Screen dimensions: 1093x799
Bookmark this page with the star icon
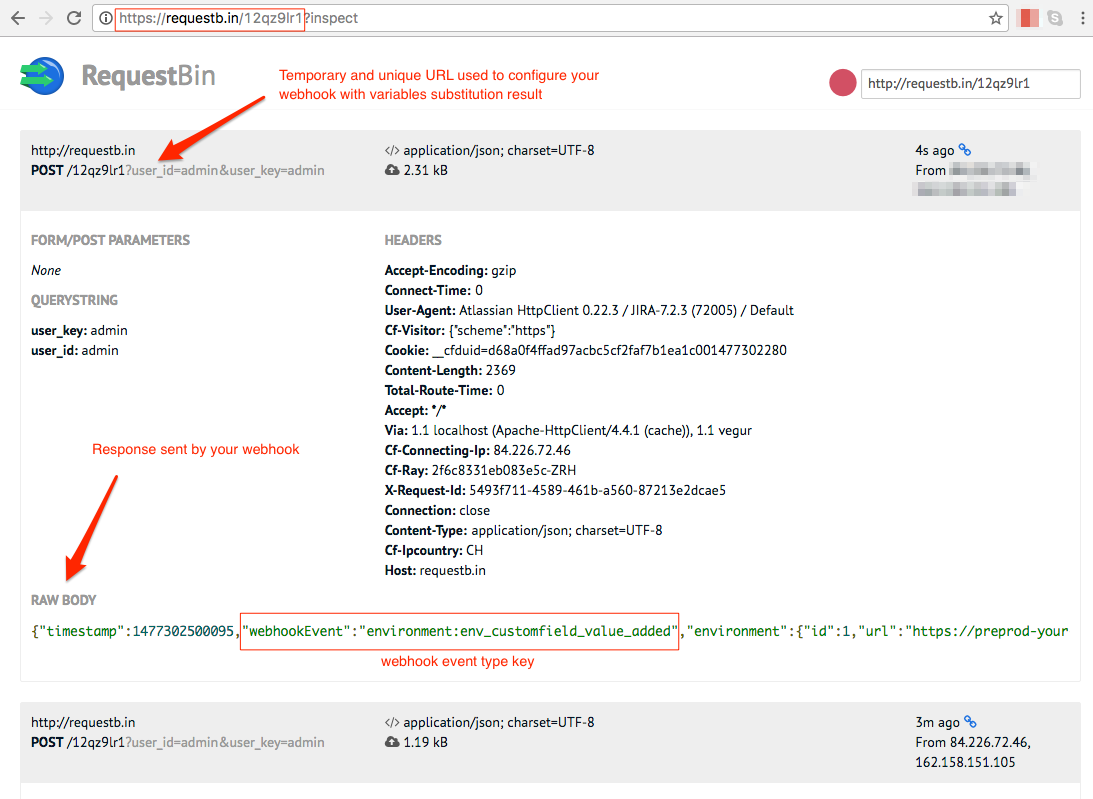[995, 18]
